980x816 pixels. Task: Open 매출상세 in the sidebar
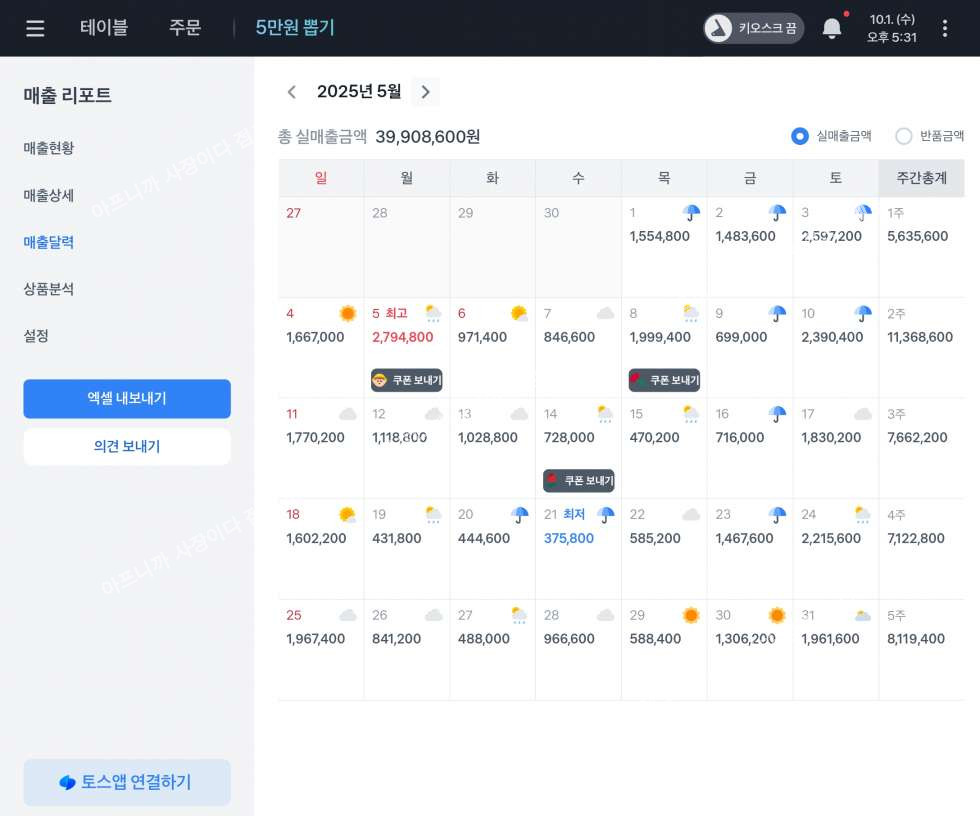pyautogui.click(x=49, y=195)
